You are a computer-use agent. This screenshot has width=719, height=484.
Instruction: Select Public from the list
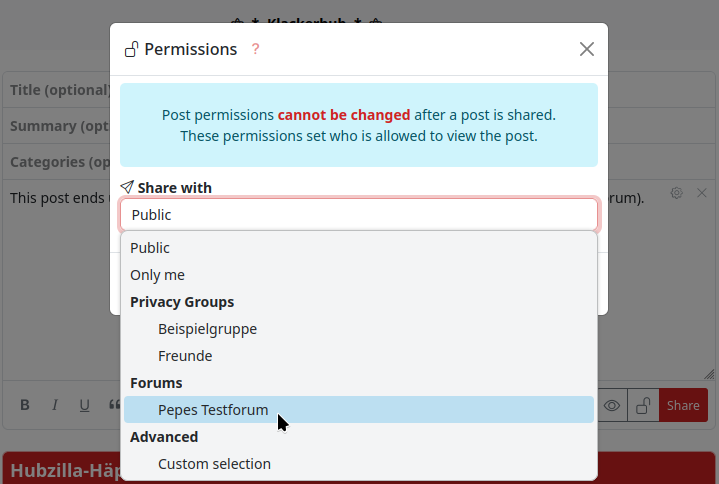[150, 248]
